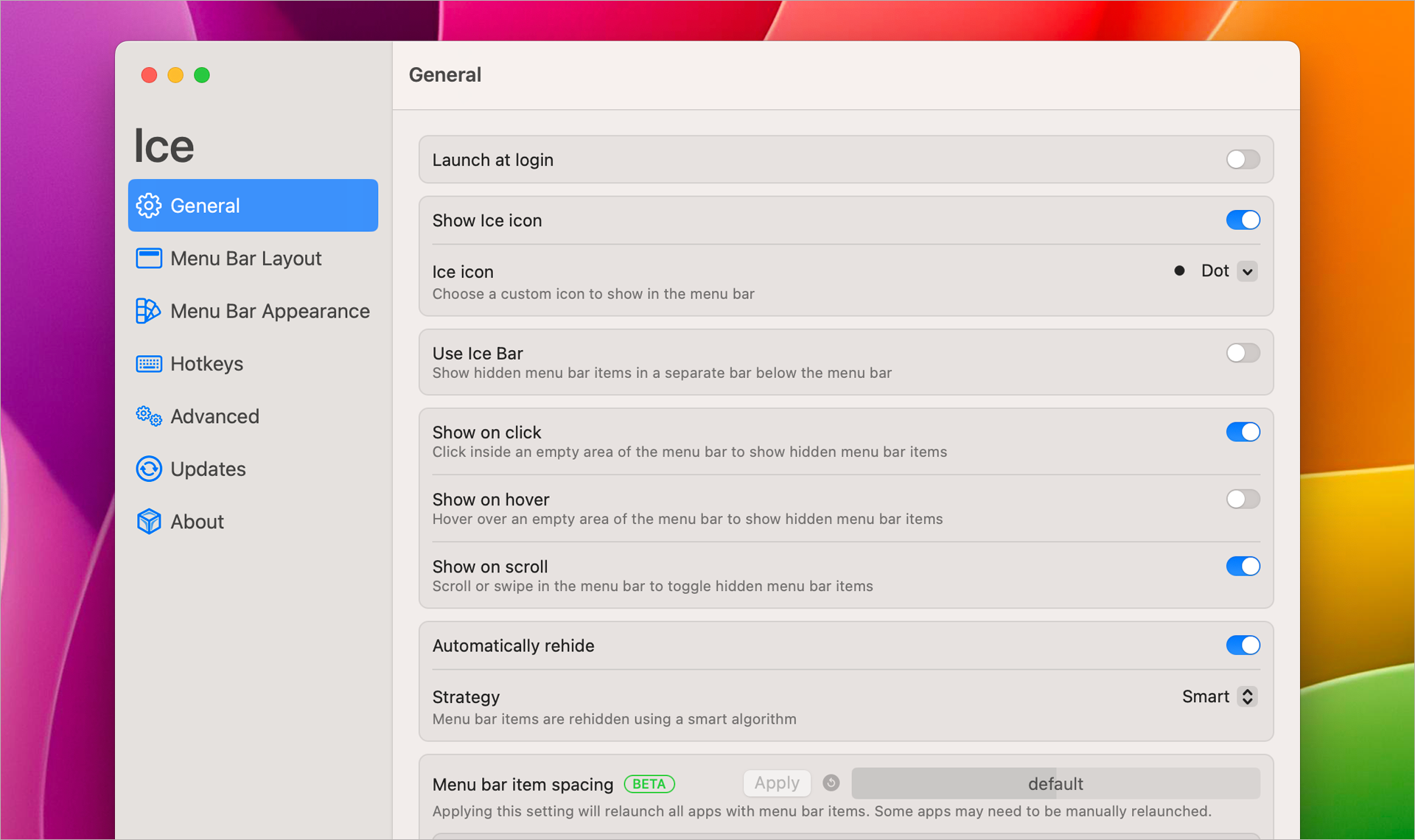Click the Menu Bar Layout window icon

coord(148,259)
